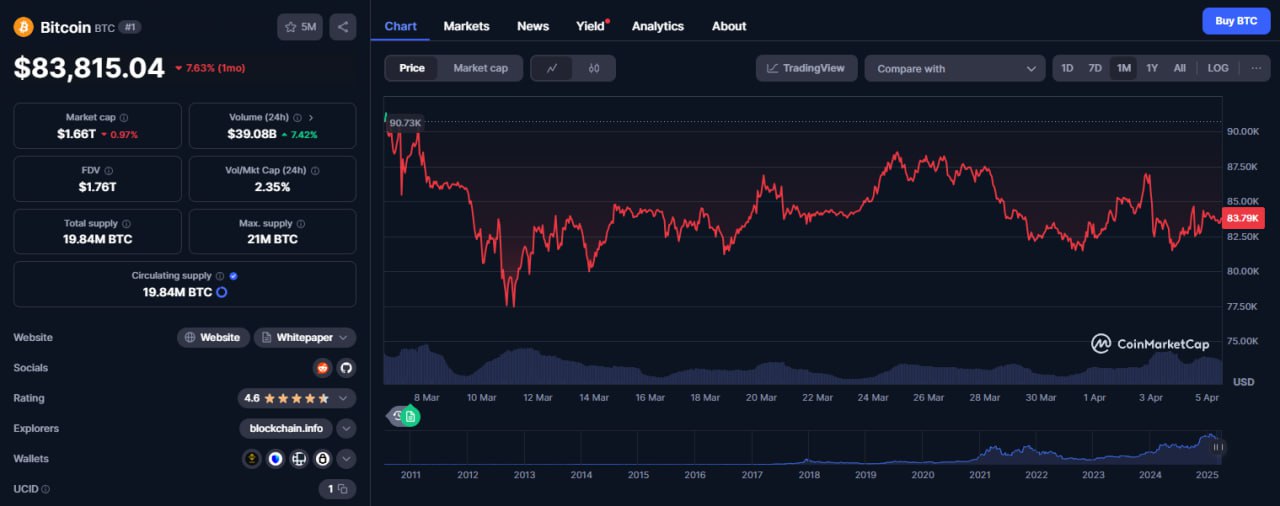Click info icon beside Vol/Mkt Cap (24h)
The image size is (1280, 506).
click(315, 171)
